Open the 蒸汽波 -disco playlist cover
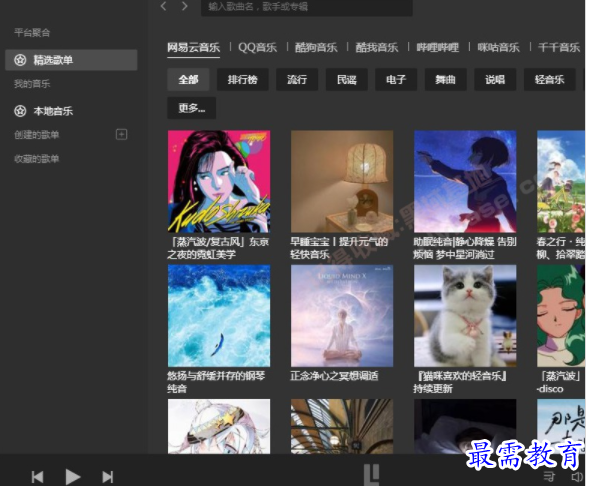590x486 pixels. click(561, 316)
